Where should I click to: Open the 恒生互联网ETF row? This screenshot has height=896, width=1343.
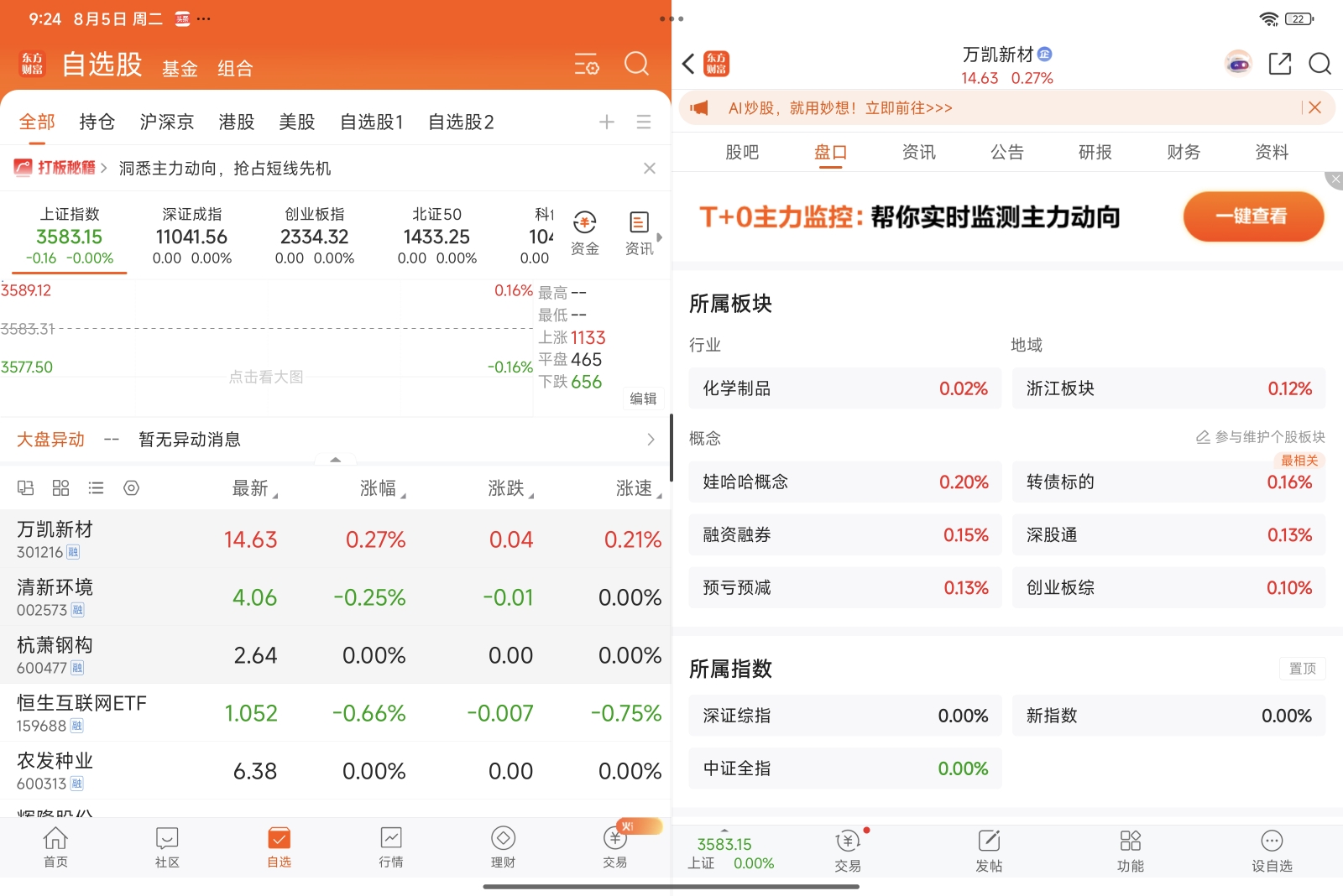[x=336, y=713]
